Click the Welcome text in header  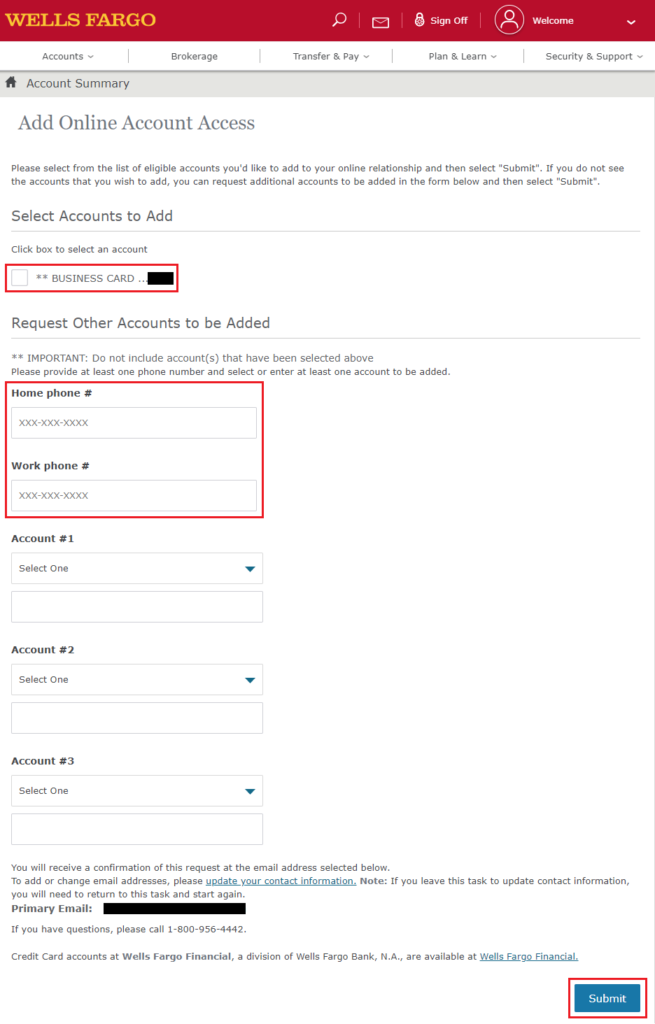tap(552, 20)
